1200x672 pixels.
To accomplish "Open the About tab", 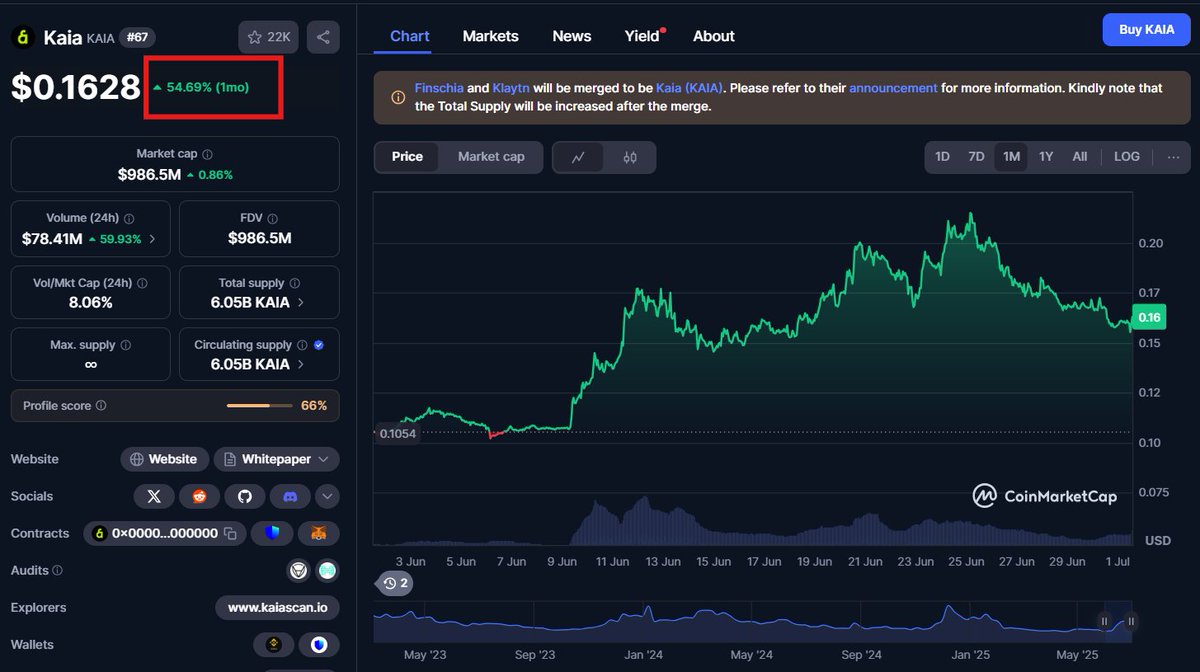I will 714,36.
